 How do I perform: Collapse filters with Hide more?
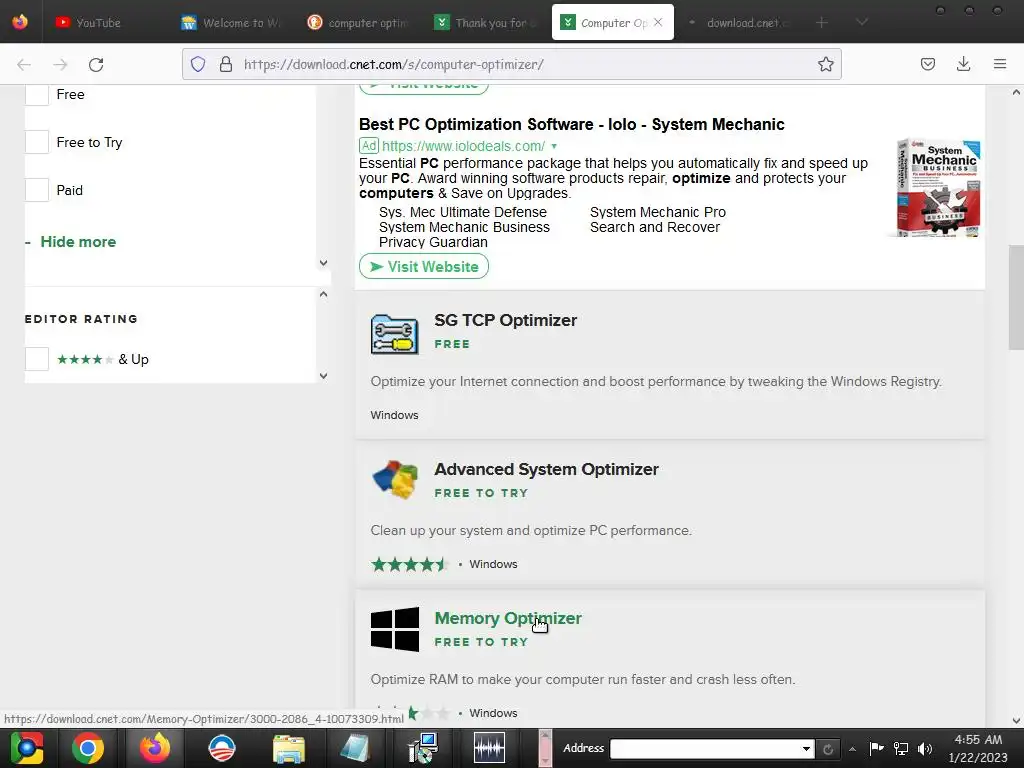point(78,242)
